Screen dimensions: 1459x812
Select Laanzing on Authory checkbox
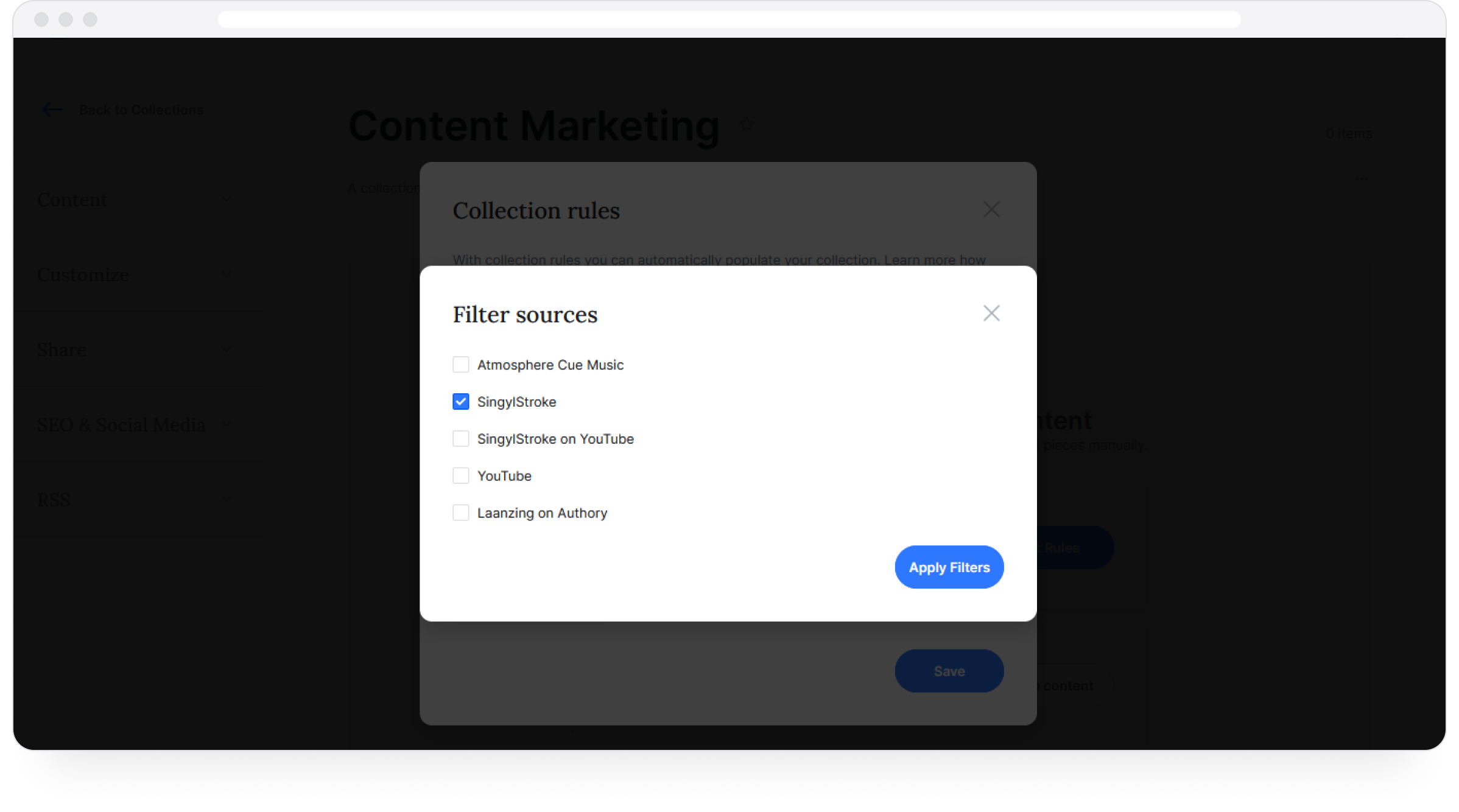[x=461, y=513]
